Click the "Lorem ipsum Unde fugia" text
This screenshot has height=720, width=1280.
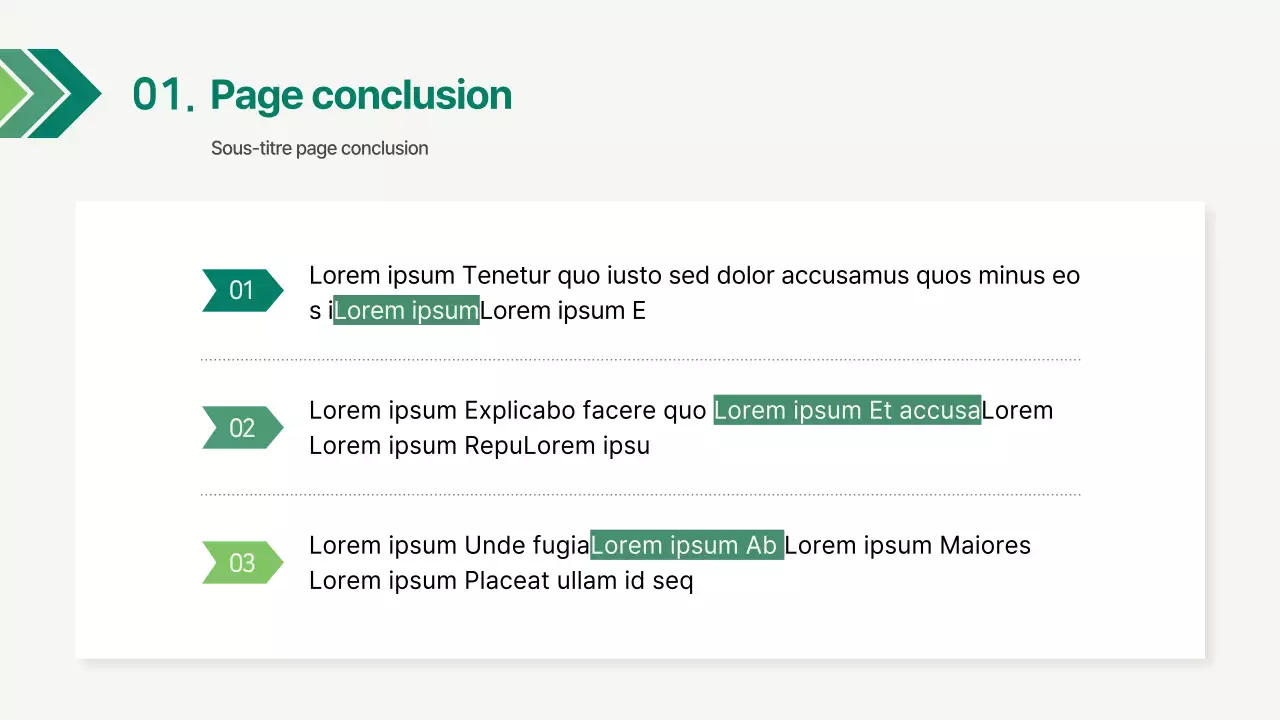pyautogui.click(x=449, y=545)
